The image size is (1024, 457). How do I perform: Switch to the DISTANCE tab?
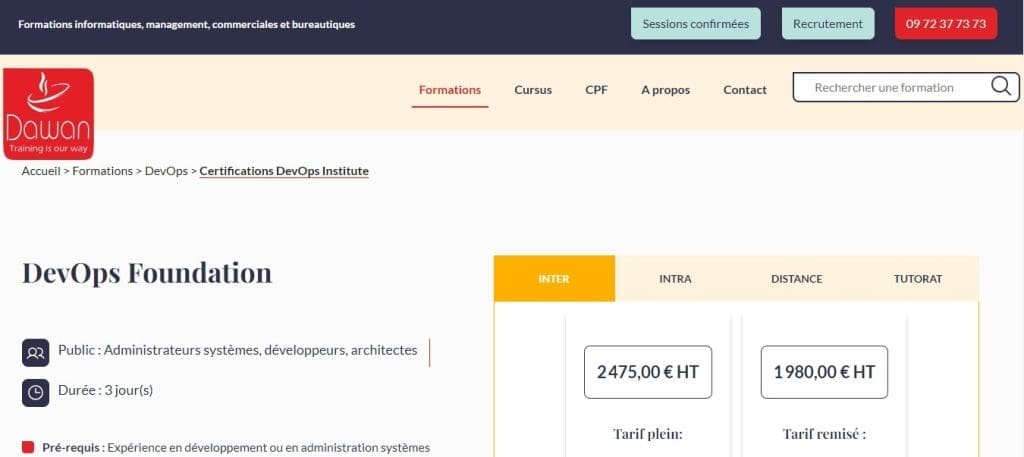click(797, 279)
